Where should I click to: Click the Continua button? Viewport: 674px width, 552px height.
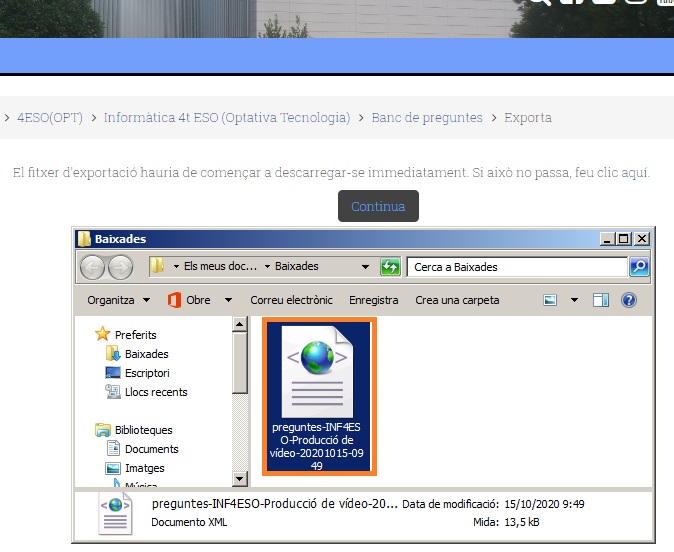[378, 206]
